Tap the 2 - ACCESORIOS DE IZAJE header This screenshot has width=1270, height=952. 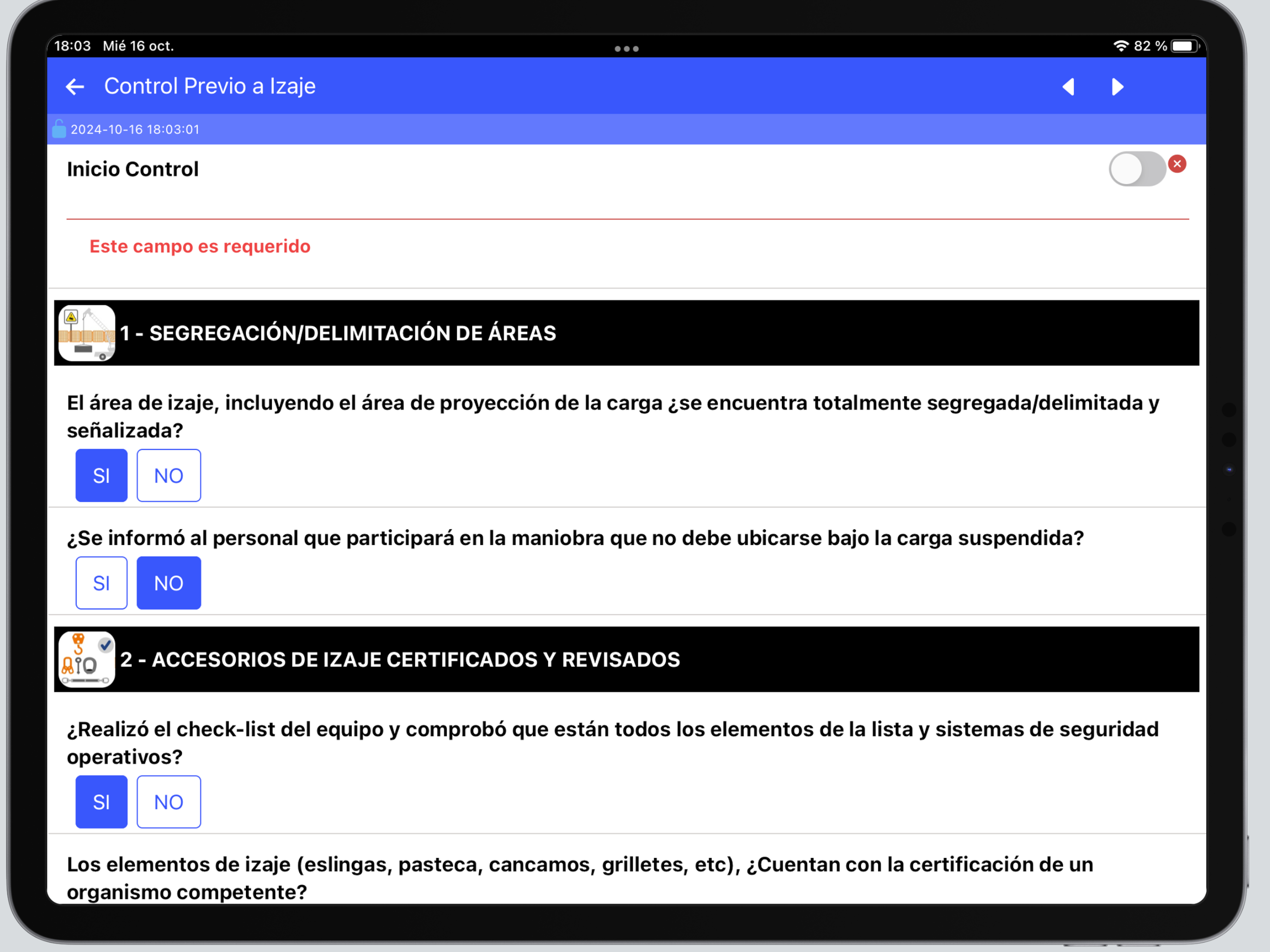tap(626, 659)
